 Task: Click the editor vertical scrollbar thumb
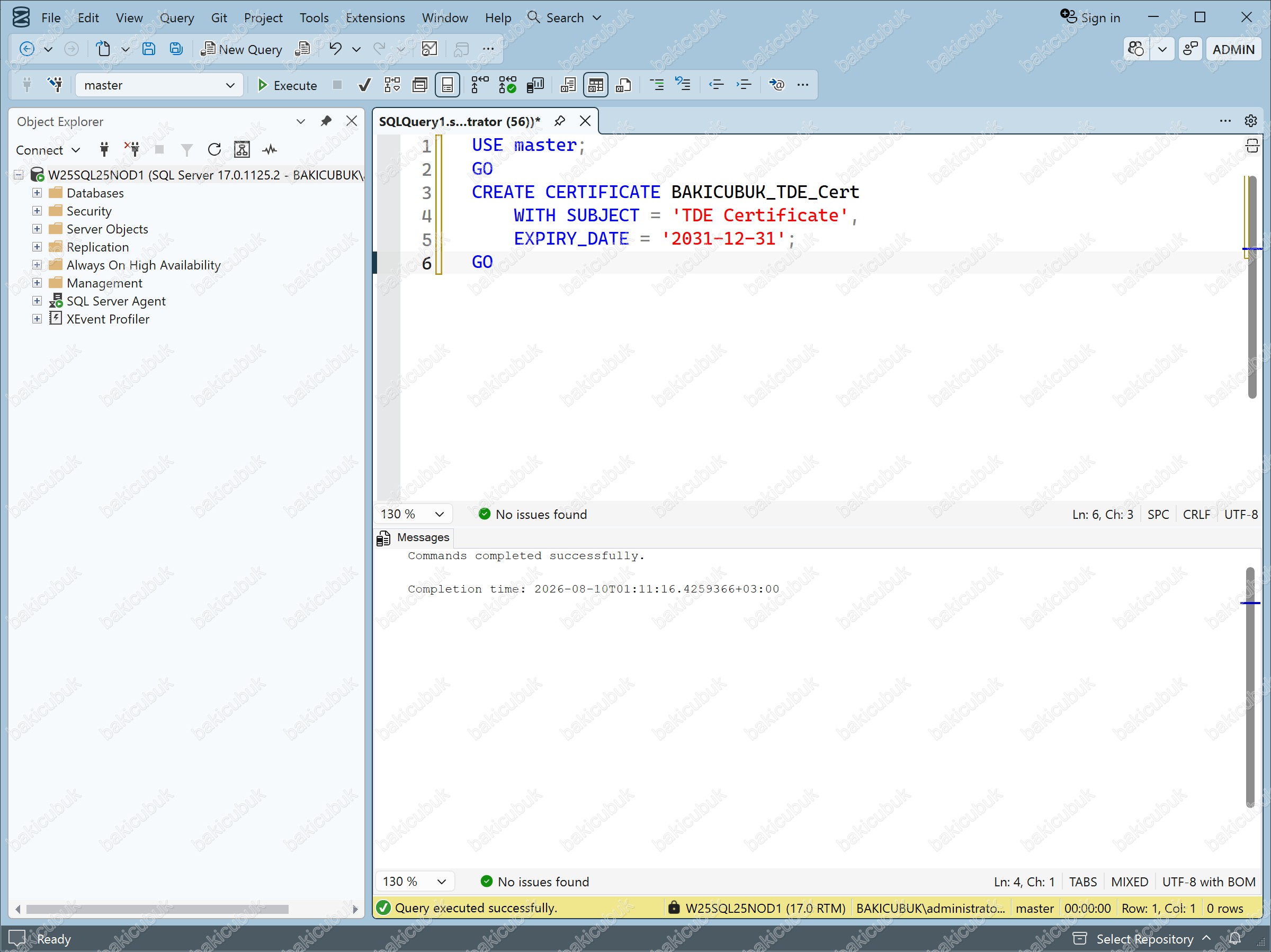[1252, 288]
